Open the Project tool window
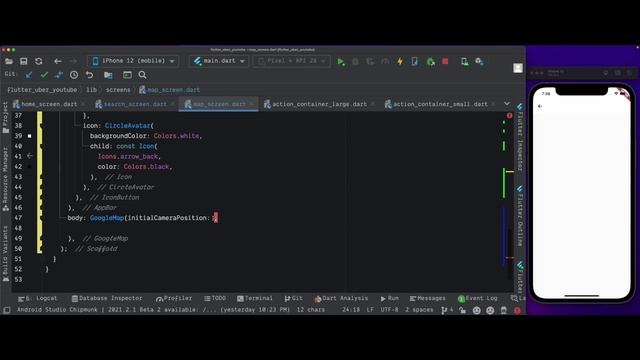The image size is (640, 360). pos(5,118)
